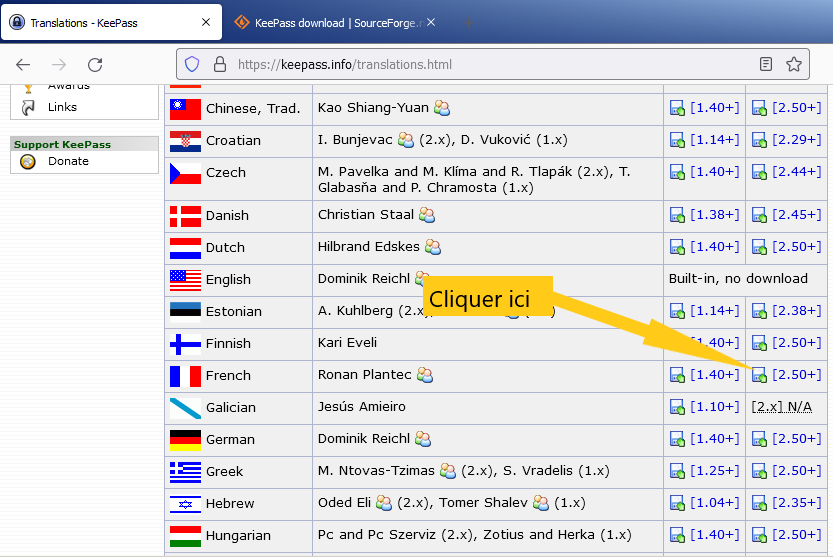Click contact icon next to Hilbrand Edskes
The image size is (833, 558).
tap(432, 247)
